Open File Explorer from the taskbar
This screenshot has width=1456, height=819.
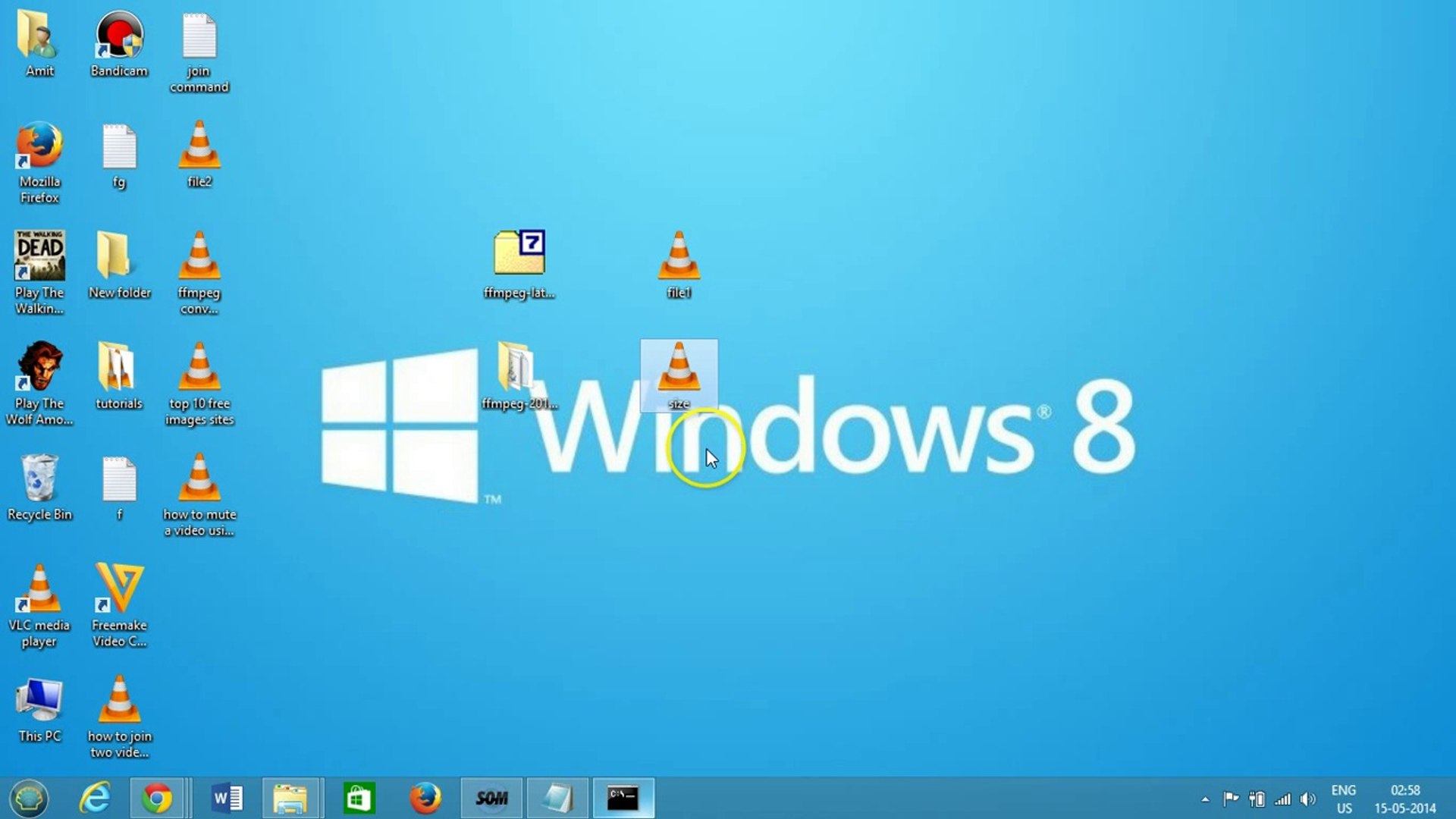coord(290,799)
